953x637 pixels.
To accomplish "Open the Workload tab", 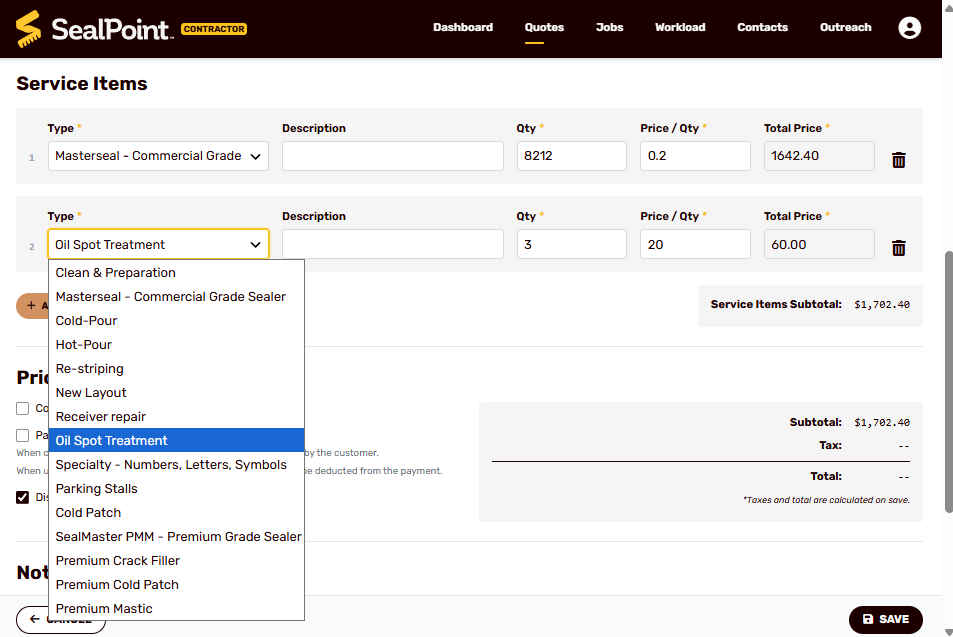I will coord(679,27).
